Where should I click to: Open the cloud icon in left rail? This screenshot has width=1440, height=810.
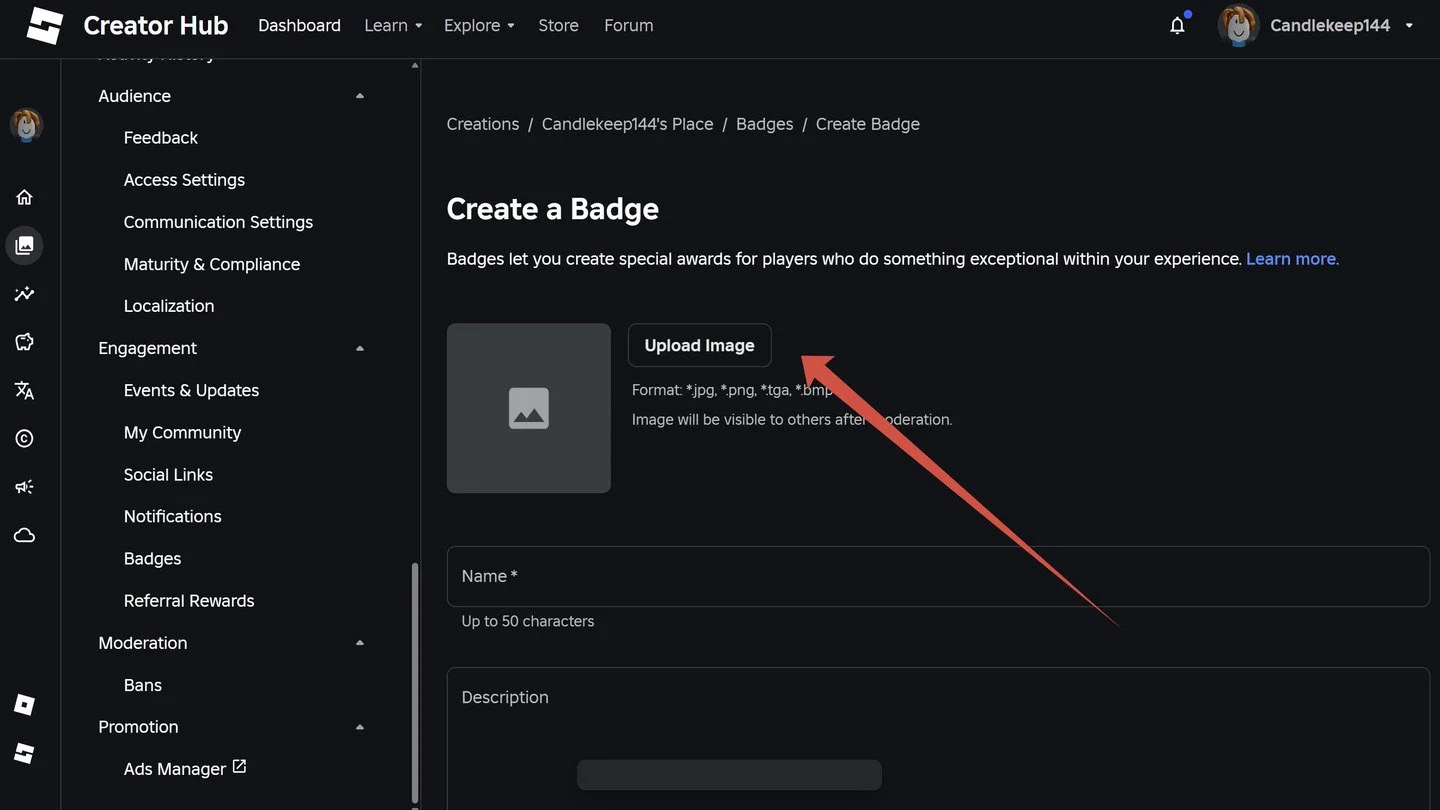pyautogui.click(x=25, y=536)
